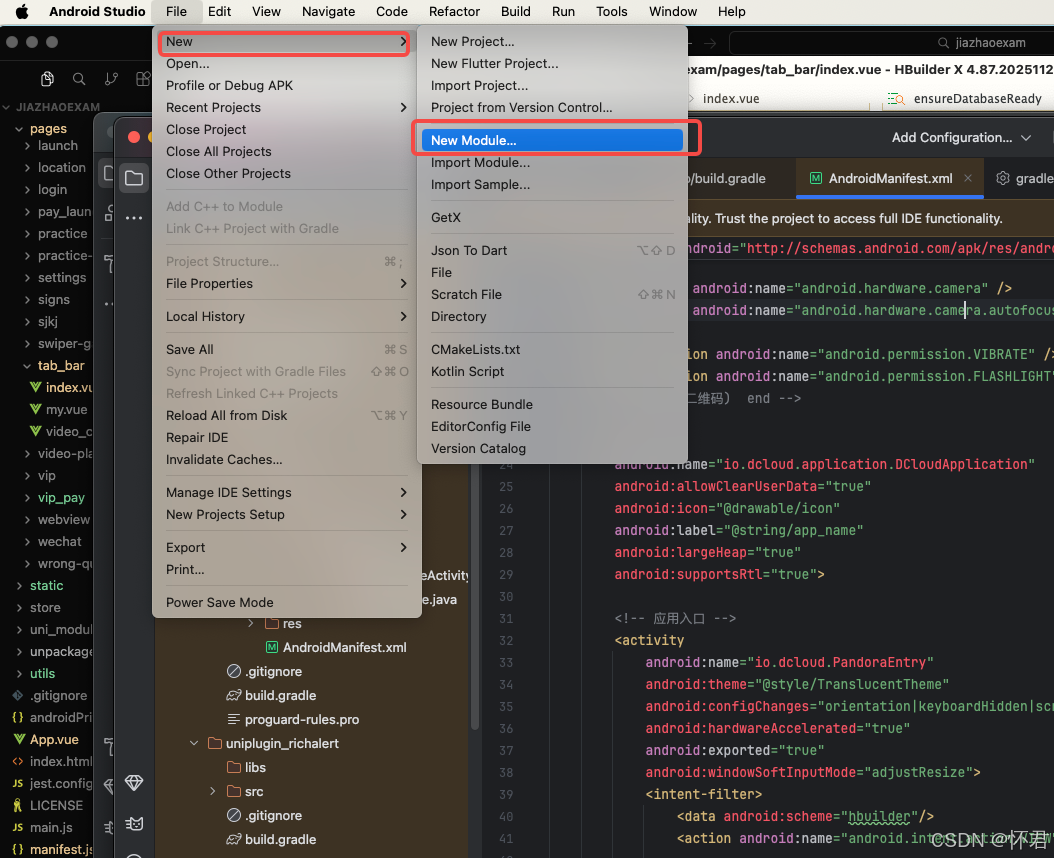The height and width of the screenshot is (858, 1054).
Task: Select the index.vue Vue file icon
Action: coord(36,387)
